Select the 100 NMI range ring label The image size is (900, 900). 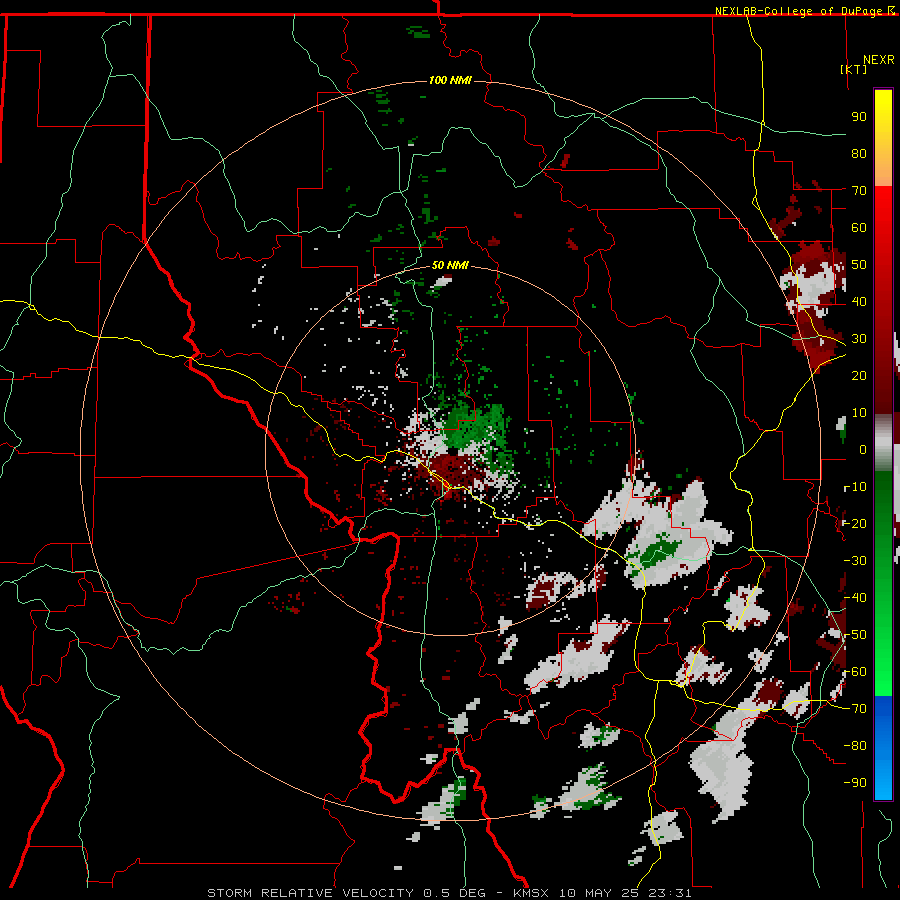pyautogui.click(x=450, y=80)
